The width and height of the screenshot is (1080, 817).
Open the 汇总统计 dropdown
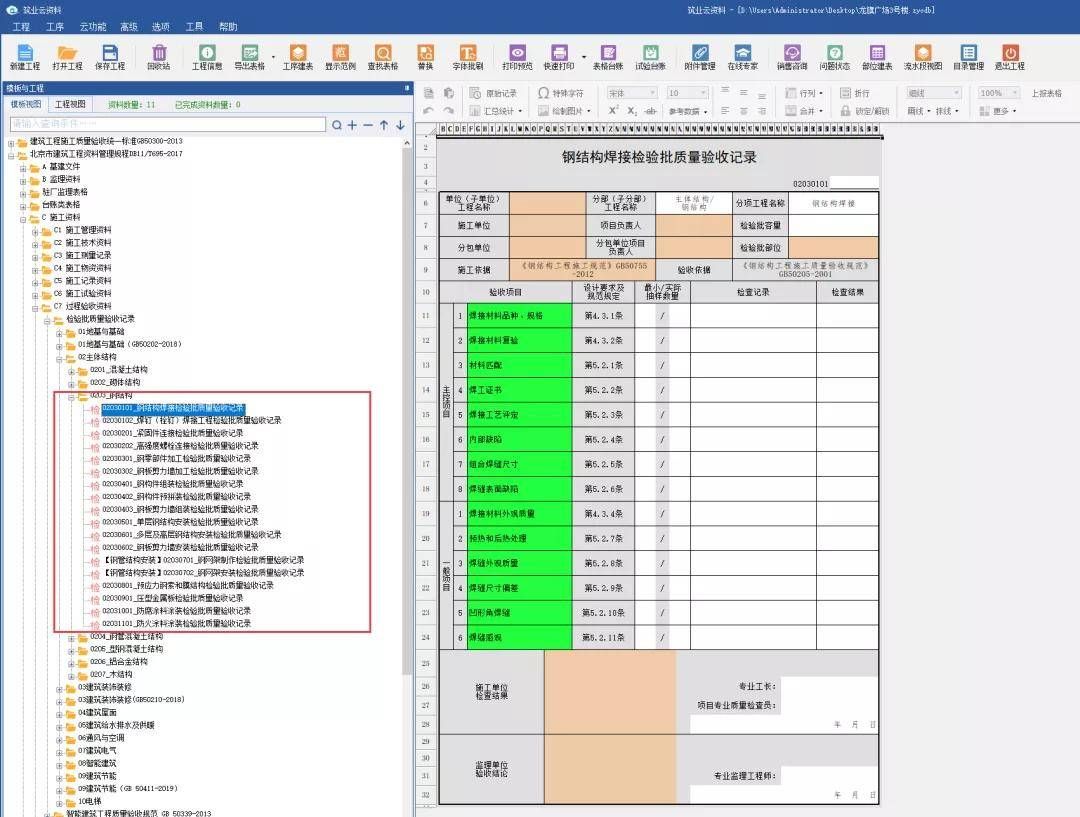(496, 110)
